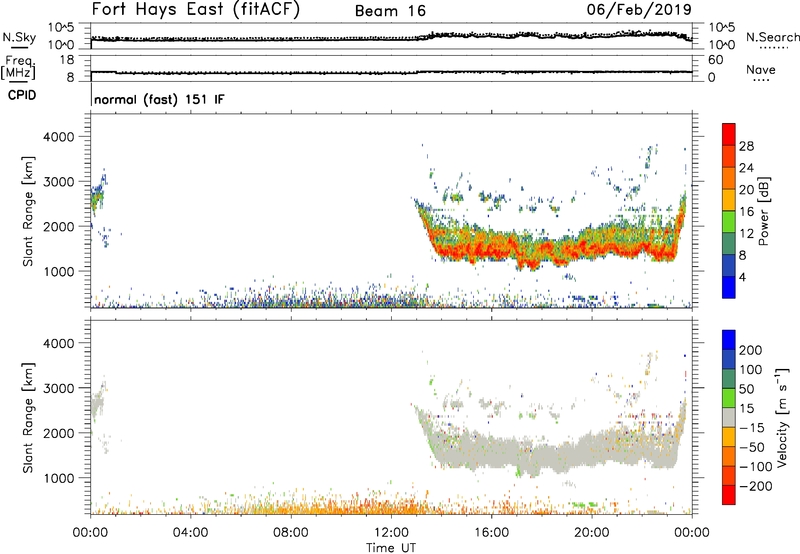Image resolution: width=800 pixels, height=554 pixels.
Task: Select the 'Beam 16' label
Action: [x=390, y=11]
